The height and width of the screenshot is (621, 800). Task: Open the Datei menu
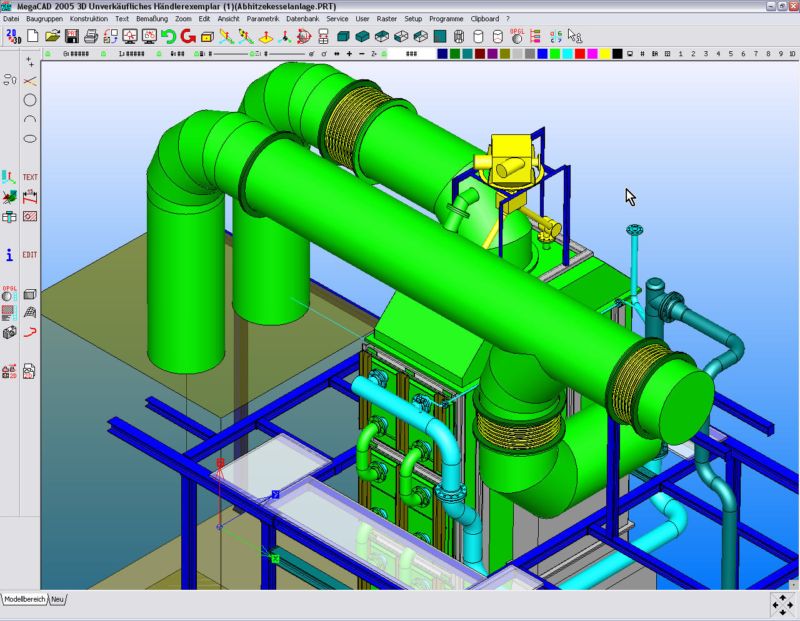point(10,18)
